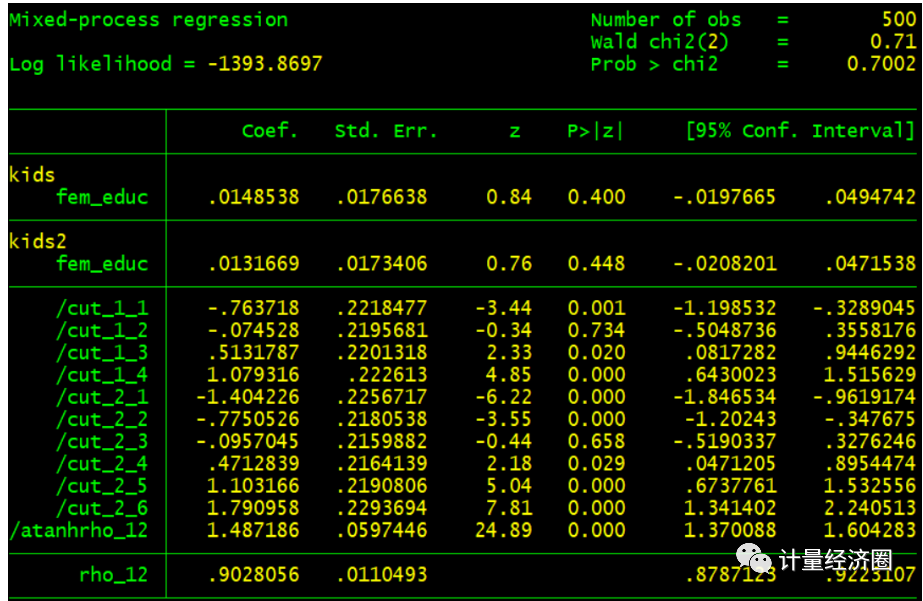Click the "Prob > chi2" value 0.7002
Image resolution: width=923 pixels, height=601 pixels.
[880, 64]
